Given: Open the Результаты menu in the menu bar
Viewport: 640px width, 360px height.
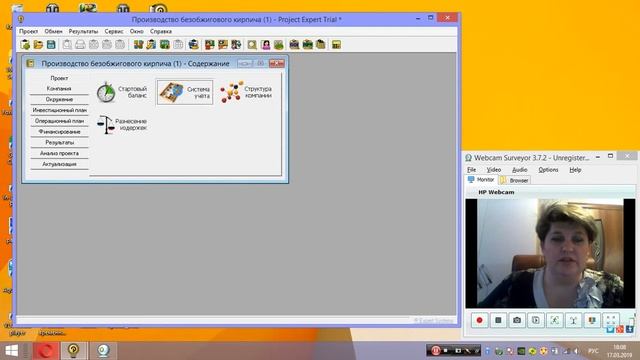Looking at the screenshot, I should pyautogui.click(x=83, y=31).
